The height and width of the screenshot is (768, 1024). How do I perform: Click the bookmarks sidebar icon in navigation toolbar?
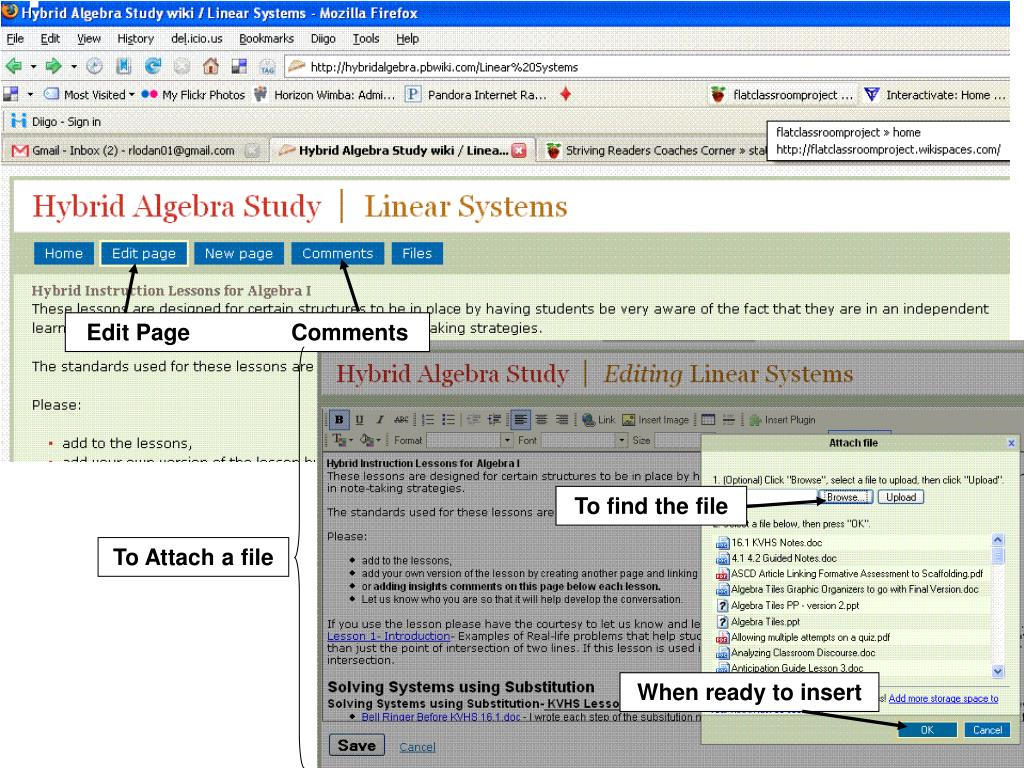pyautogui.click(x=123, y=66)
